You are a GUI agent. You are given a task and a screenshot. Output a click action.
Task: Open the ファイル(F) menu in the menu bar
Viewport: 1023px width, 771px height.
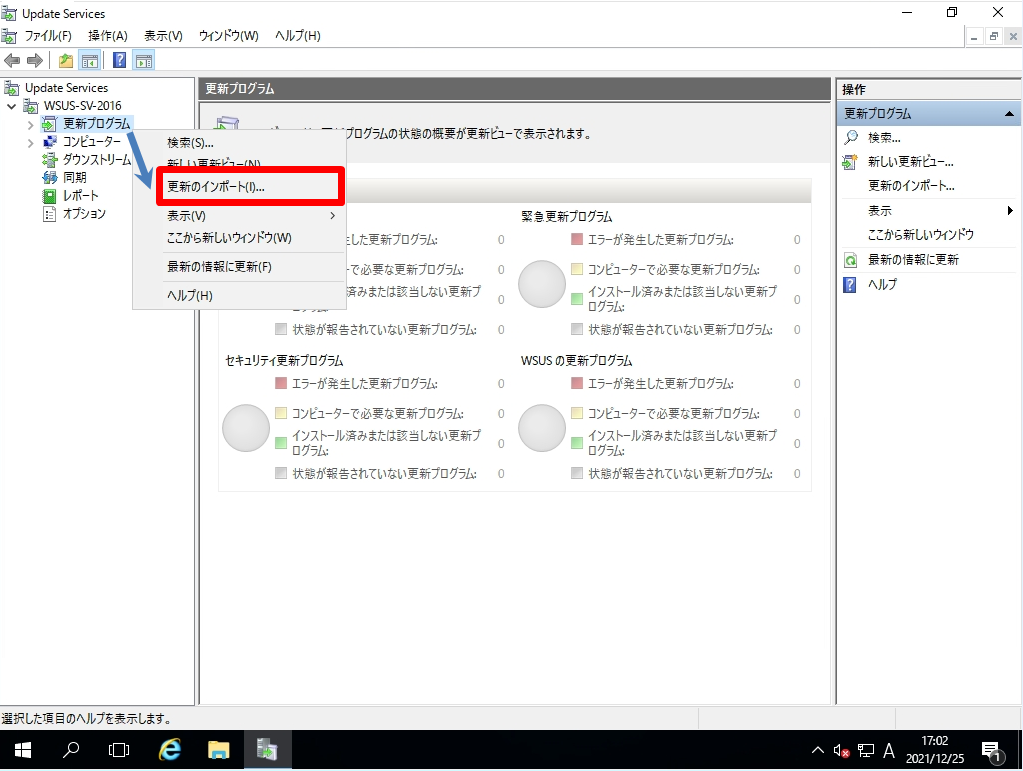point(48,36)
